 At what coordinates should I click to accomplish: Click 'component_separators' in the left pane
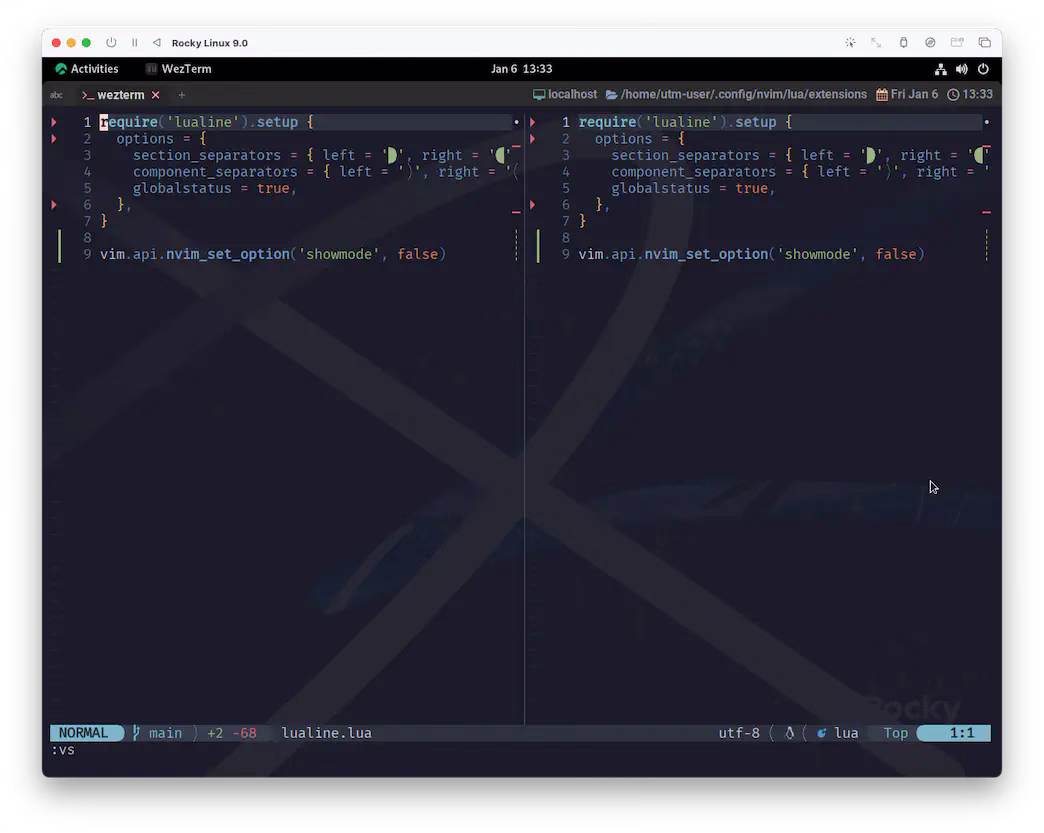215,172
